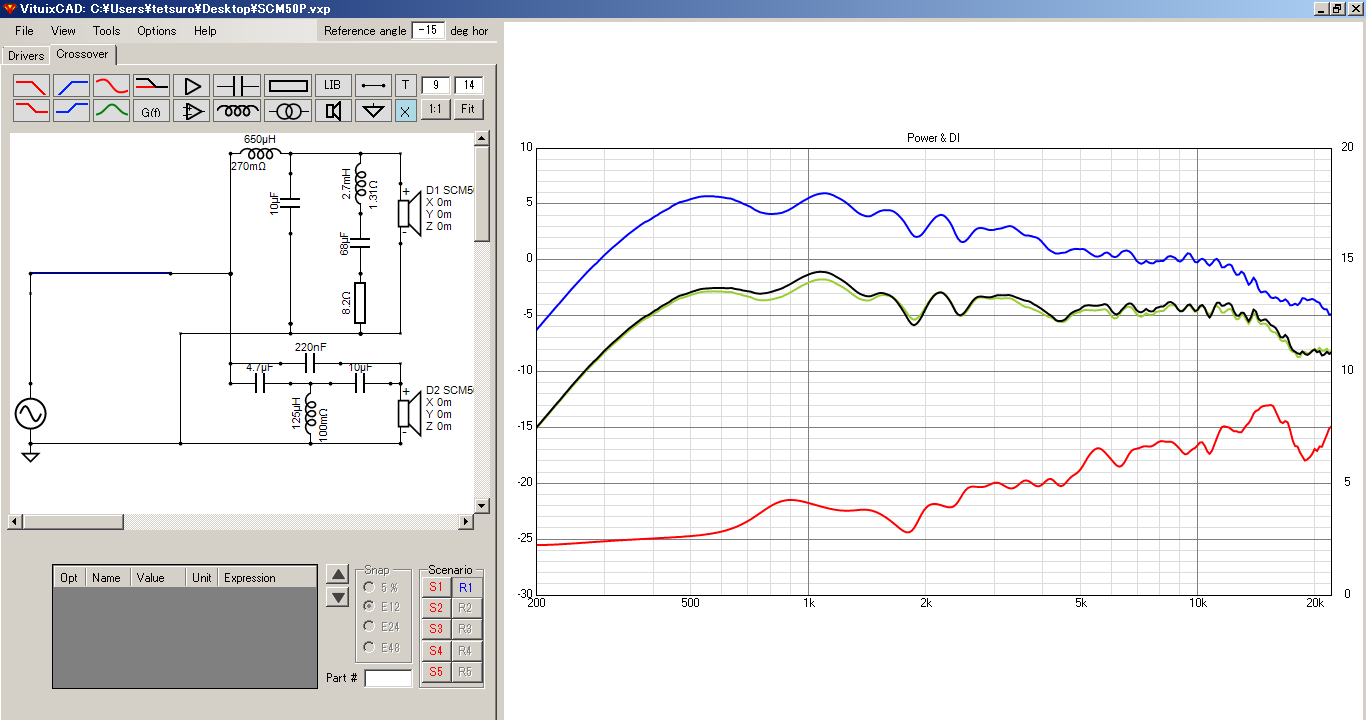Select the E24 snap option
This screenshot has width=1366, height=720.
tap(382, 627)
